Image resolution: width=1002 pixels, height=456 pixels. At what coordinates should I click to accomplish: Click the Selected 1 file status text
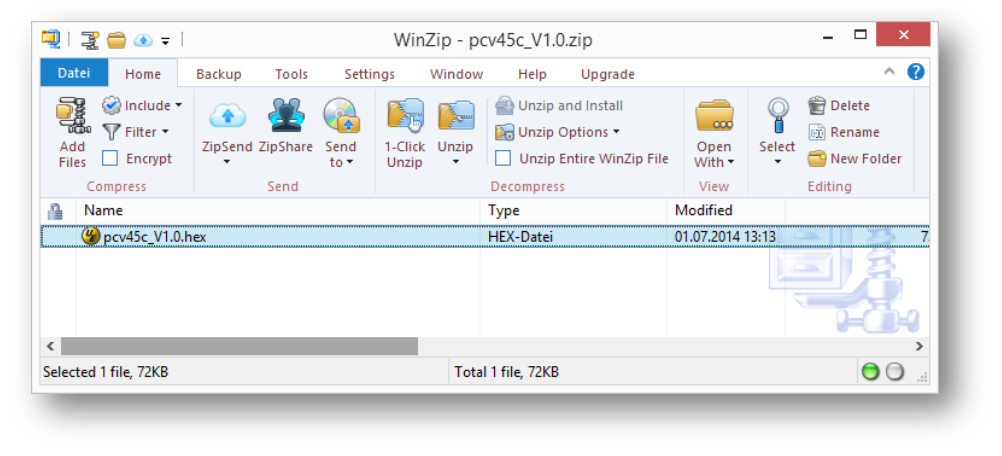click(x=105, y=372)
